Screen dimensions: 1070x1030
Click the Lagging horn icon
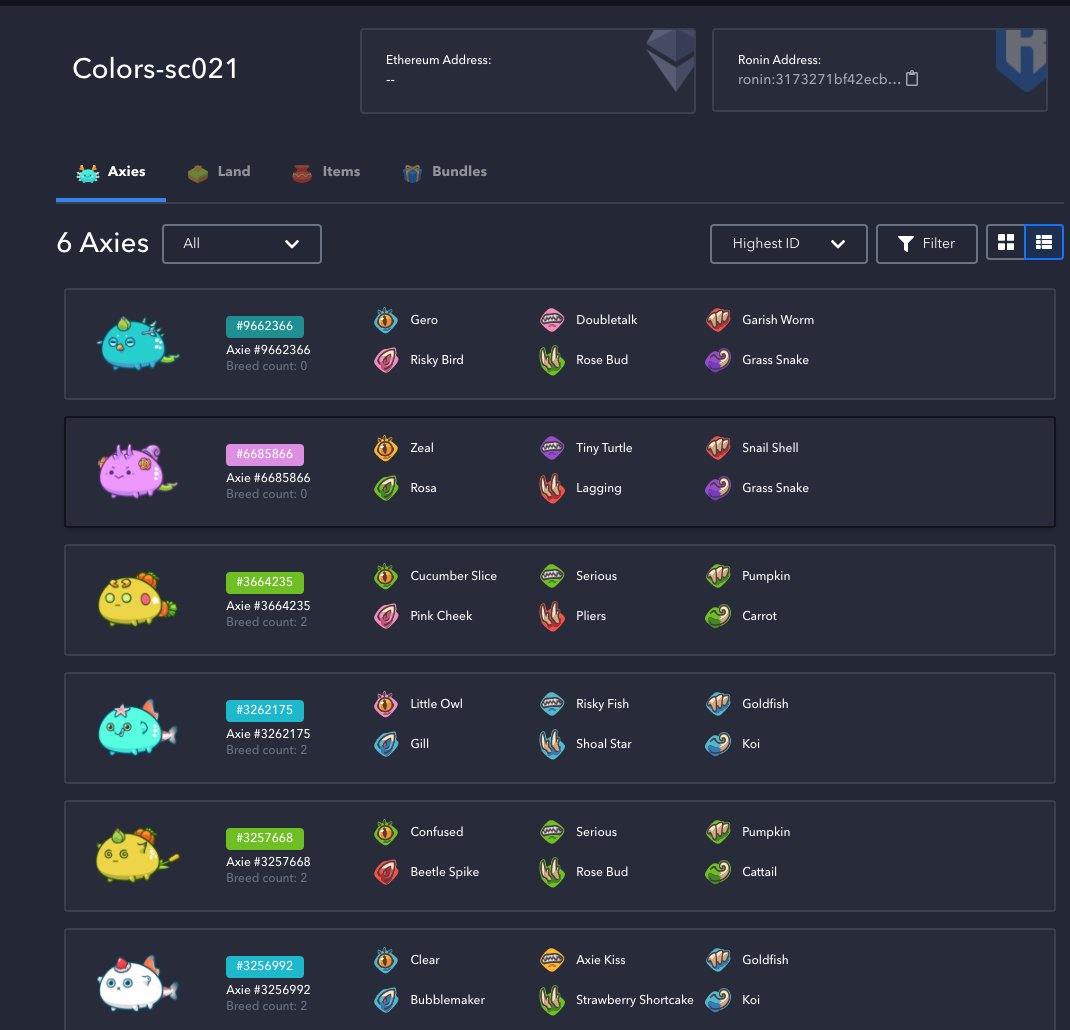(x=551, y=488)
